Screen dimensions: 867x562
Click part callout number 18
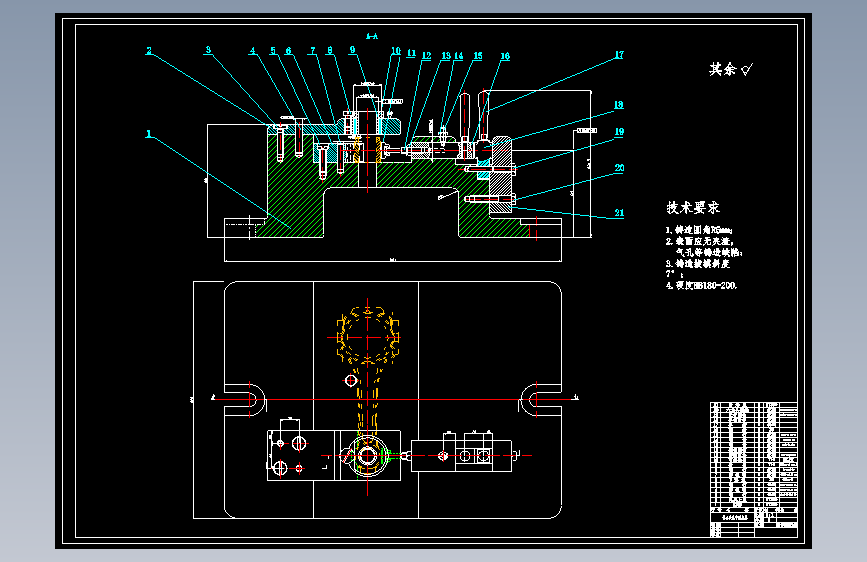(x=618, y=104)
